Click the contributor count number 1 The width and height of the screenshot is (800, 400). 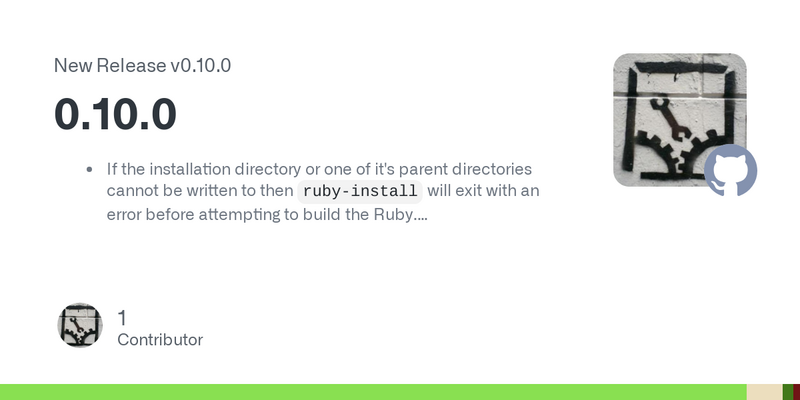[122, 318]
